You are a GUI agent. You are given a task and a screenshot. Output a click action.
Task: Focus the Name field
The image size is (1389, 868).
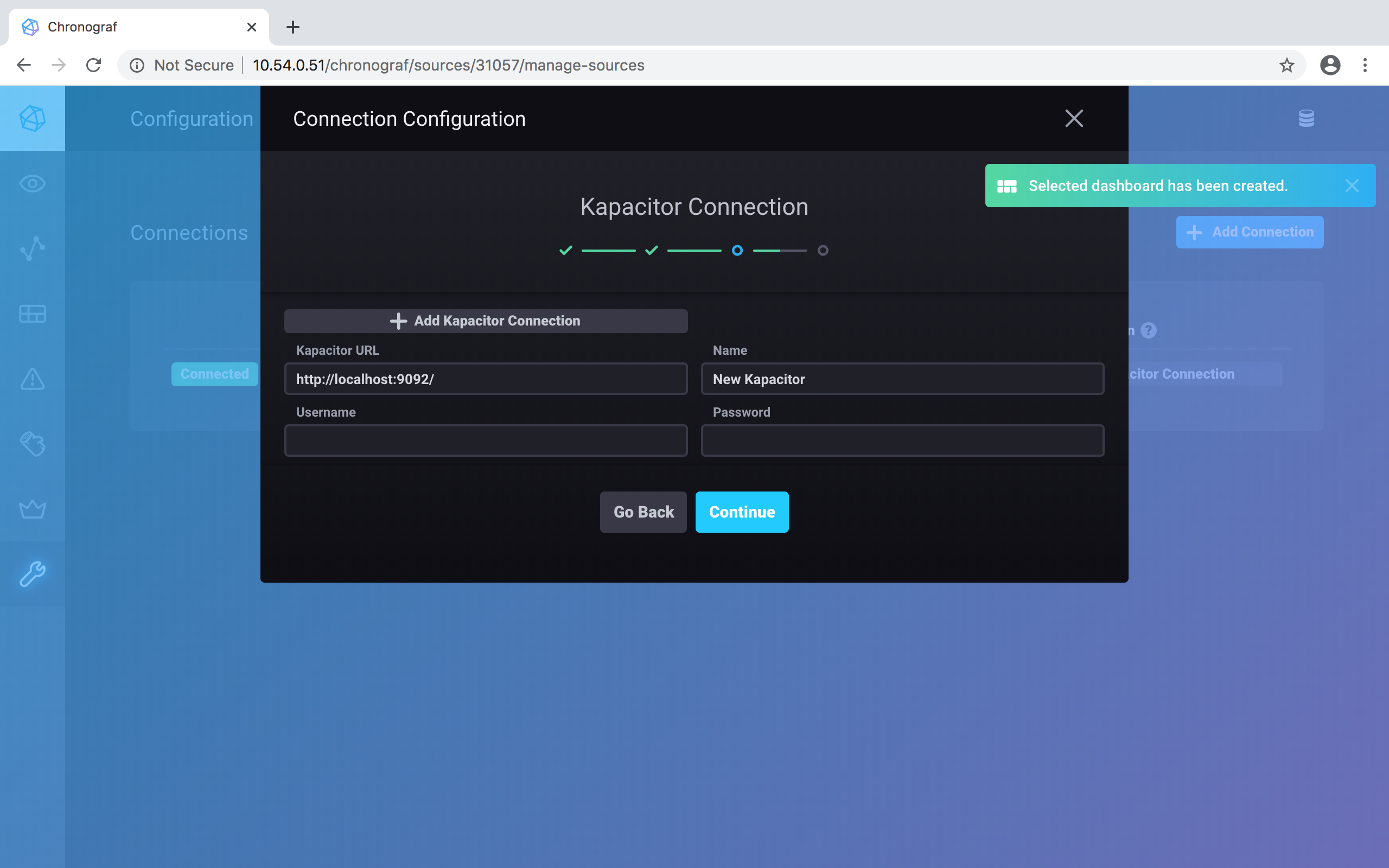pos(902,379)
